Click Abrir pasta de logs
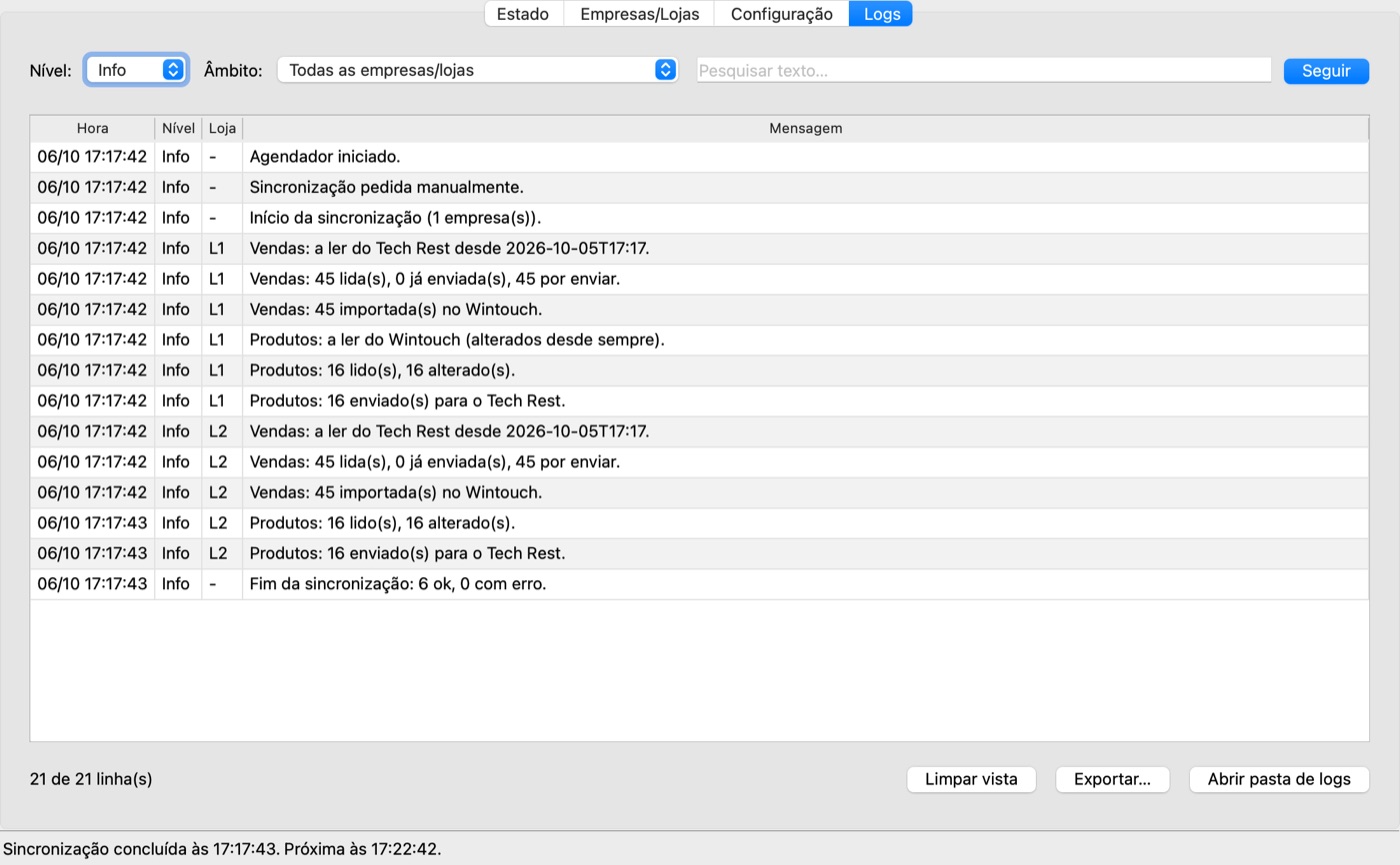This screenshot has height=865, width=1400. [x=1279, y=779]
